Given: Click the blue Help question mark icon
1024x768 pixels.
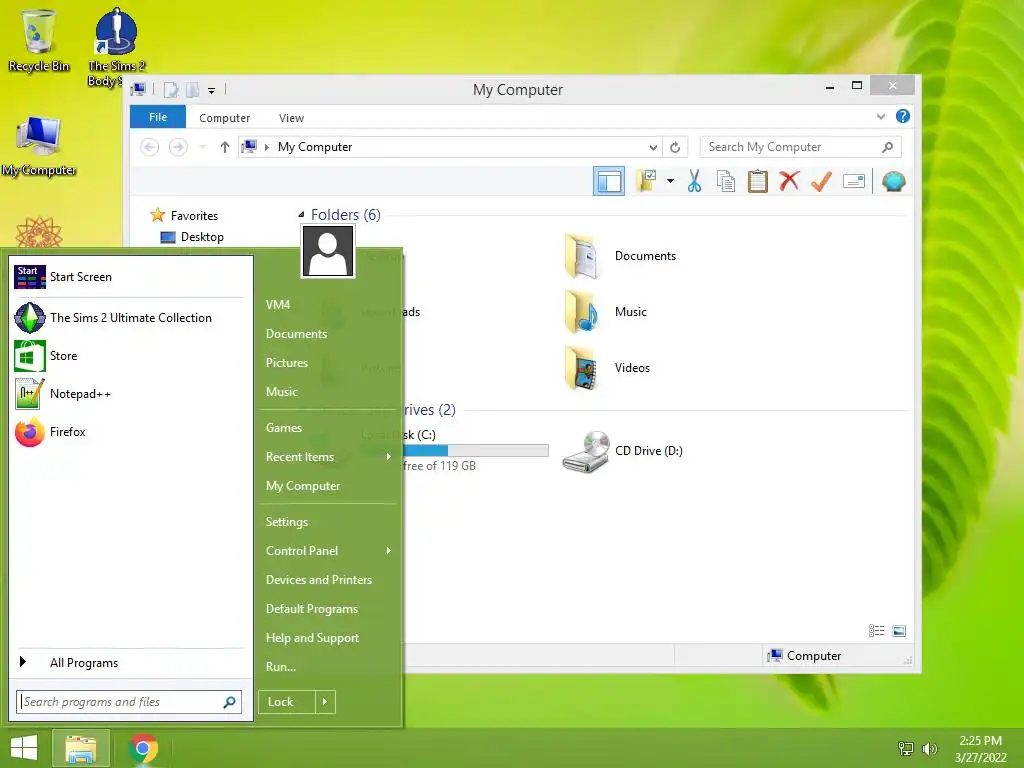Looking at the screenshot, I should click(x=903, y=116).
